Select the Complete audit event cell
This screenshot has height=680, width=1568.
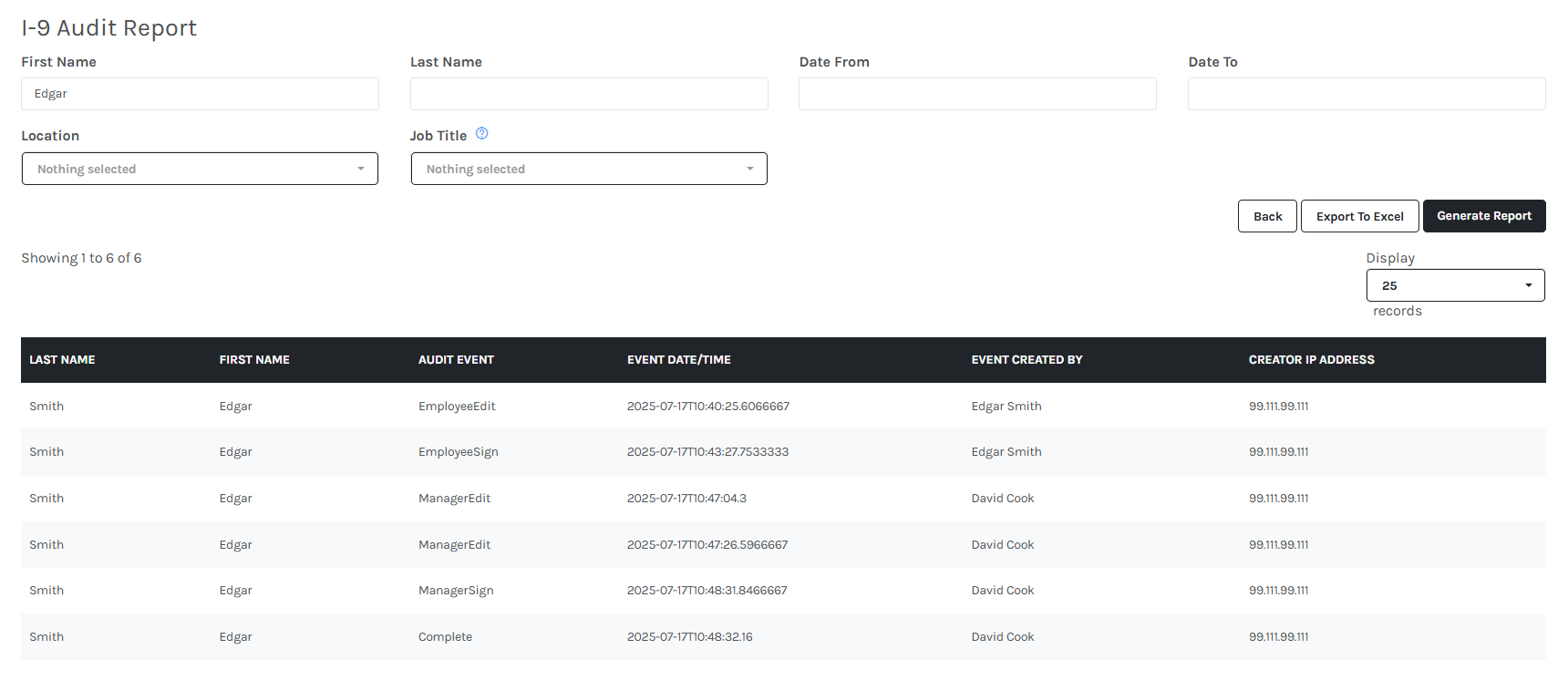click(445, 637)
